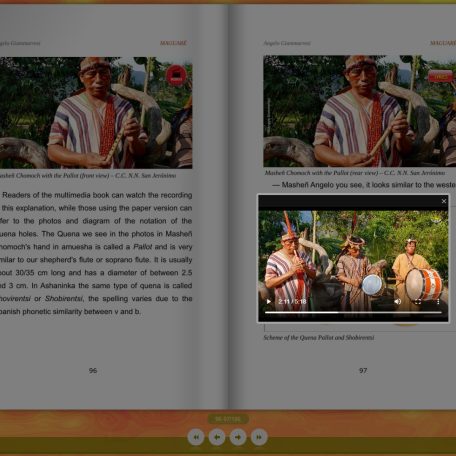Click the word 'Pallot' in the paragraph
Viewport: 456px width, 456px height.
(142, 247)
